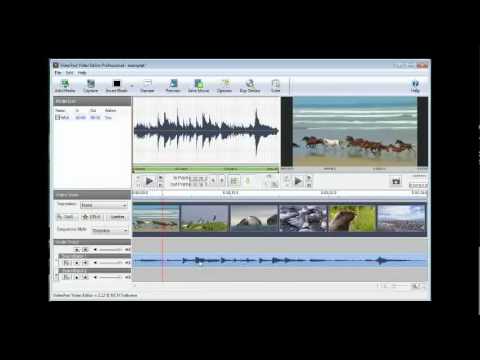Click the Preview toolbar icon
Image resolution: width=480 pixels, height=360 pixels.
pyautogui.click(x=173, y=86)
